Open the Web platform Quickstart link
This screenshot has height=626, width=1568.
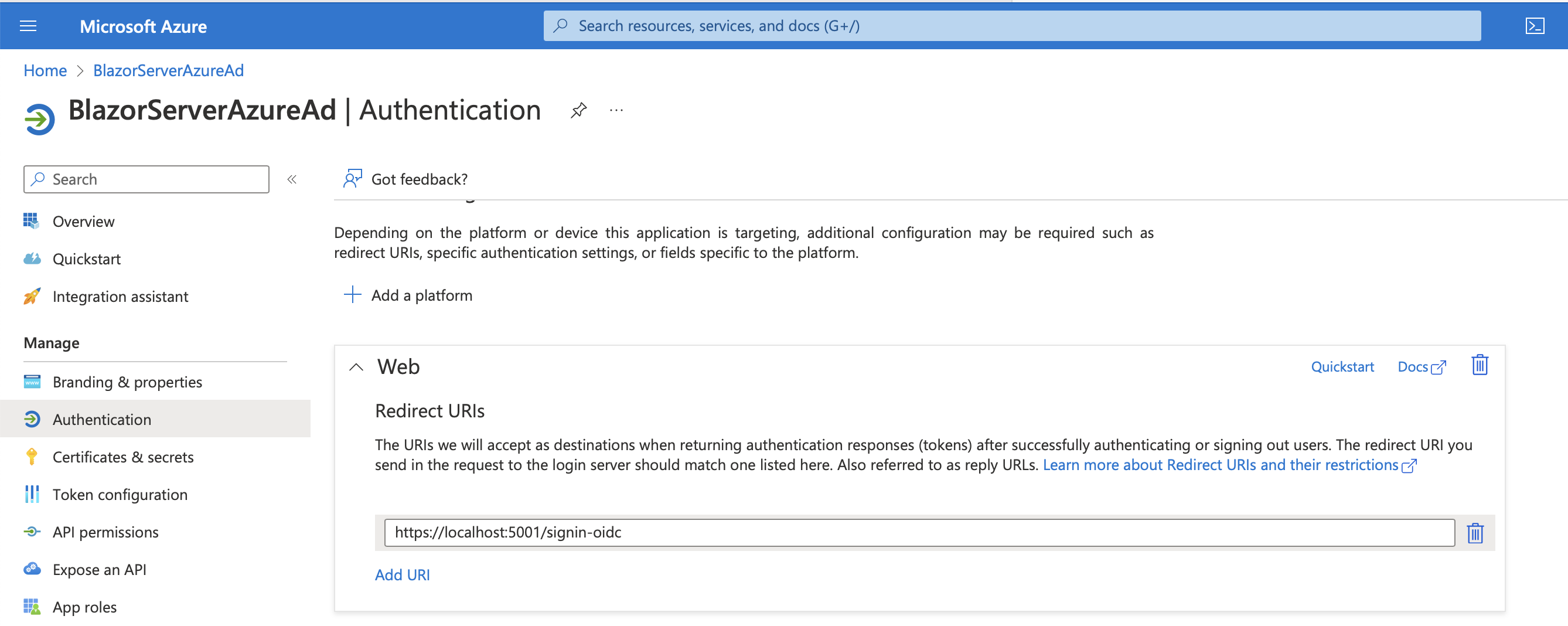pos(1342,366)
